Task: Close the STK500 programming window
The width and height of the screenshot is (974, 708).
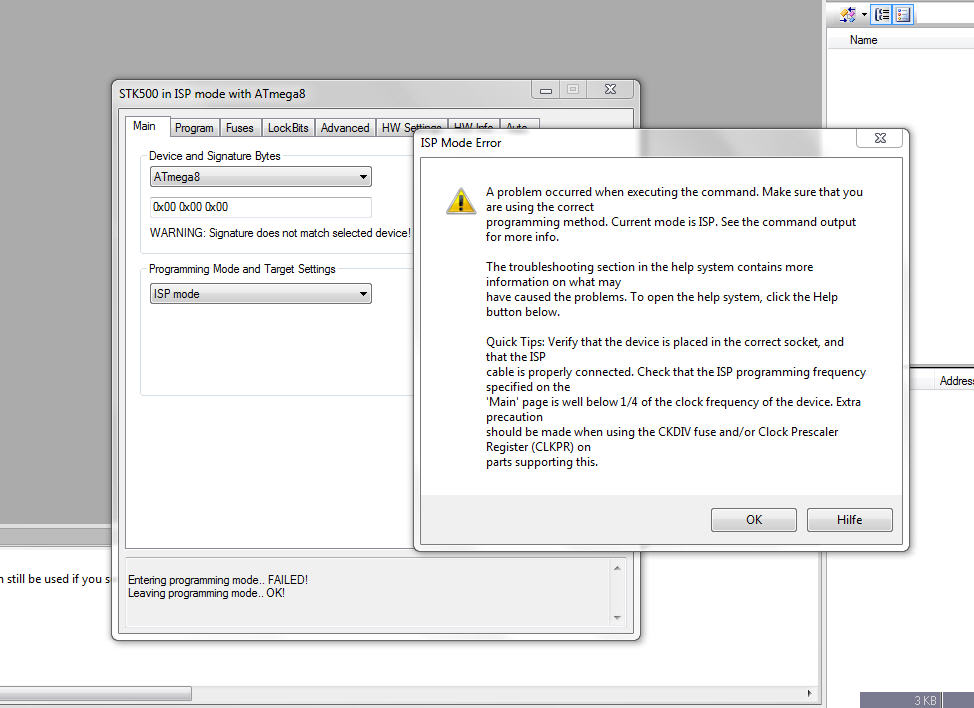Action: pyautogui.click(x=610, y=90)
